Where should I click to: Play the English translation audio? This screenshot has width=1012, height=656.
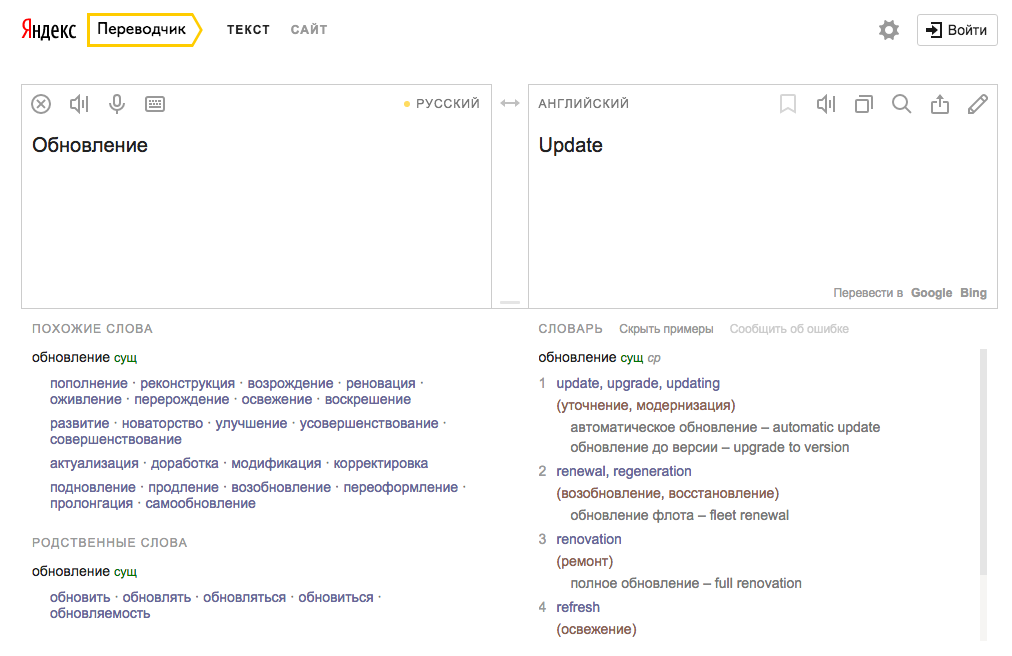click(x=826, y=104)
